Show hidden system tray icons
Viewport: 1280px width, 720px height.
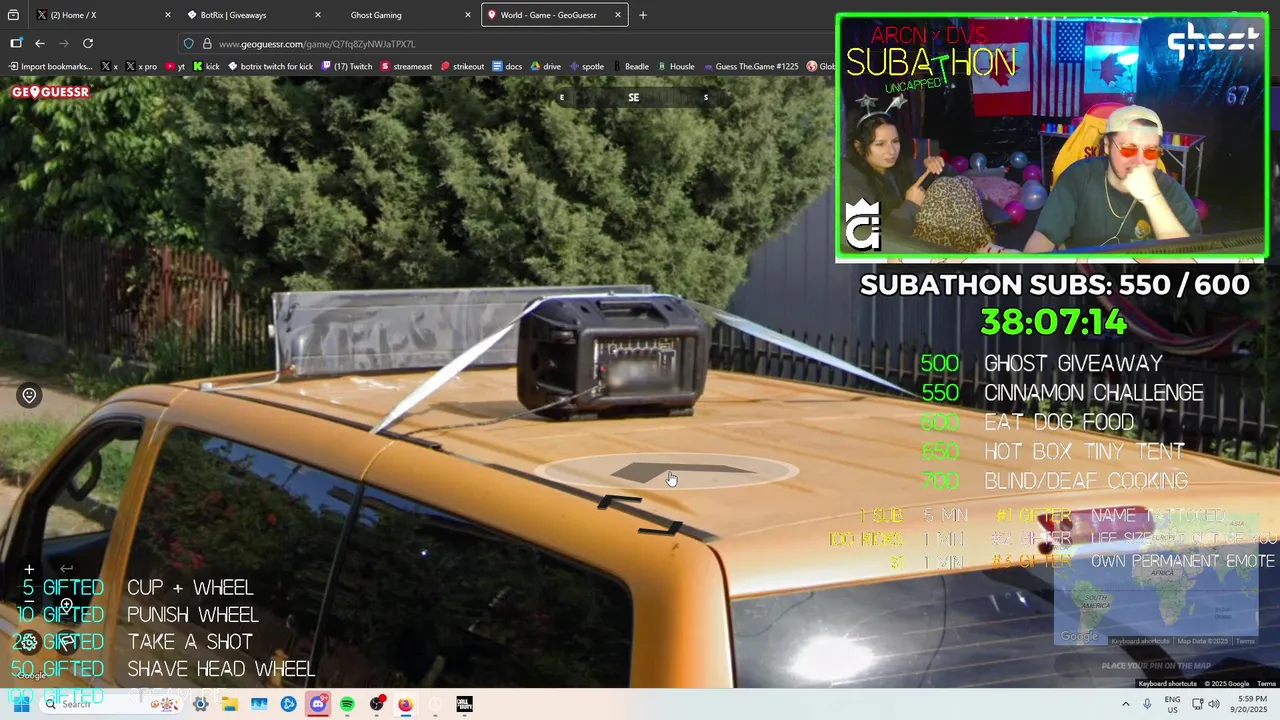(1126, 704)
